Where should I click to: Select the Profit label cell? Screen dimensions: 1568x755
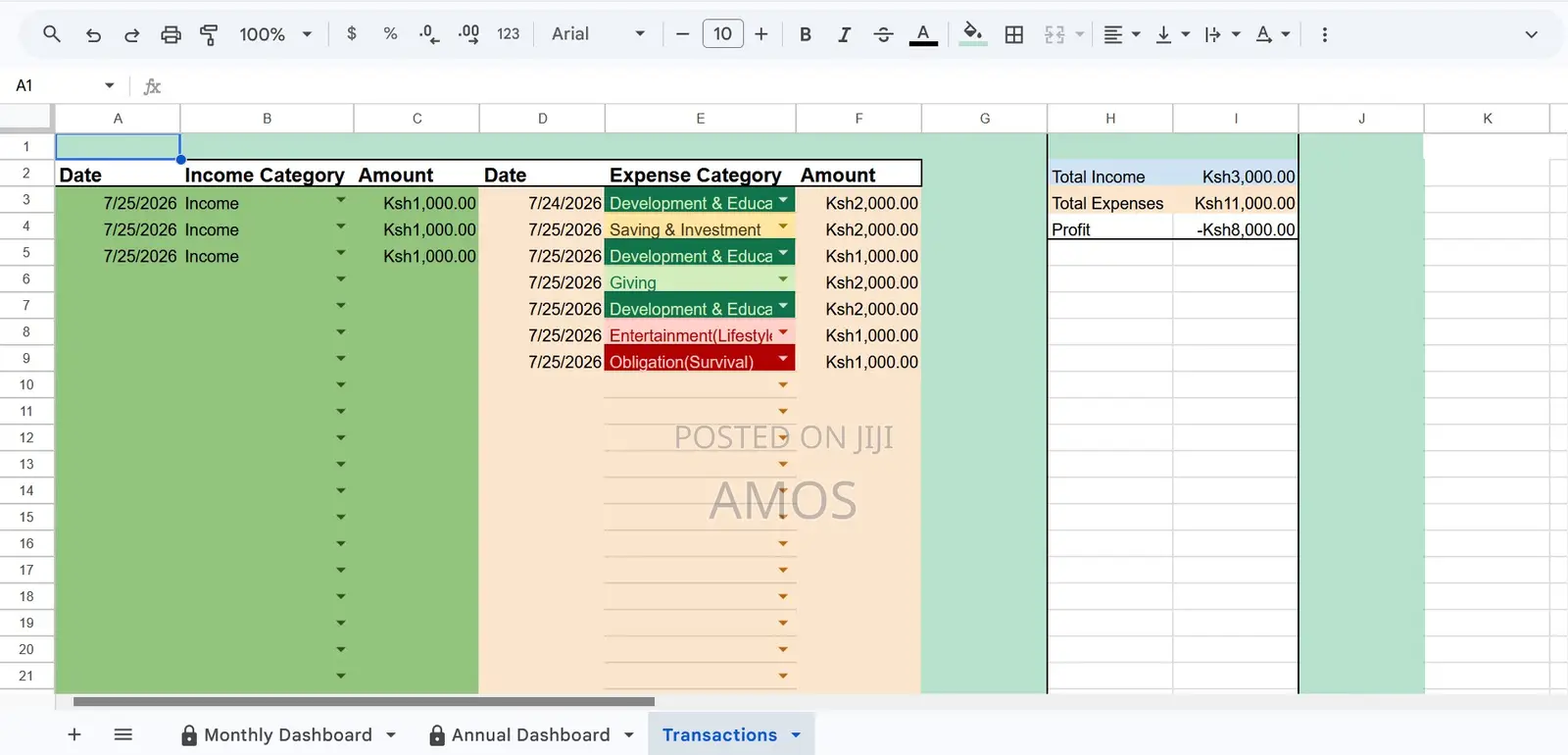coord(1110,229)
